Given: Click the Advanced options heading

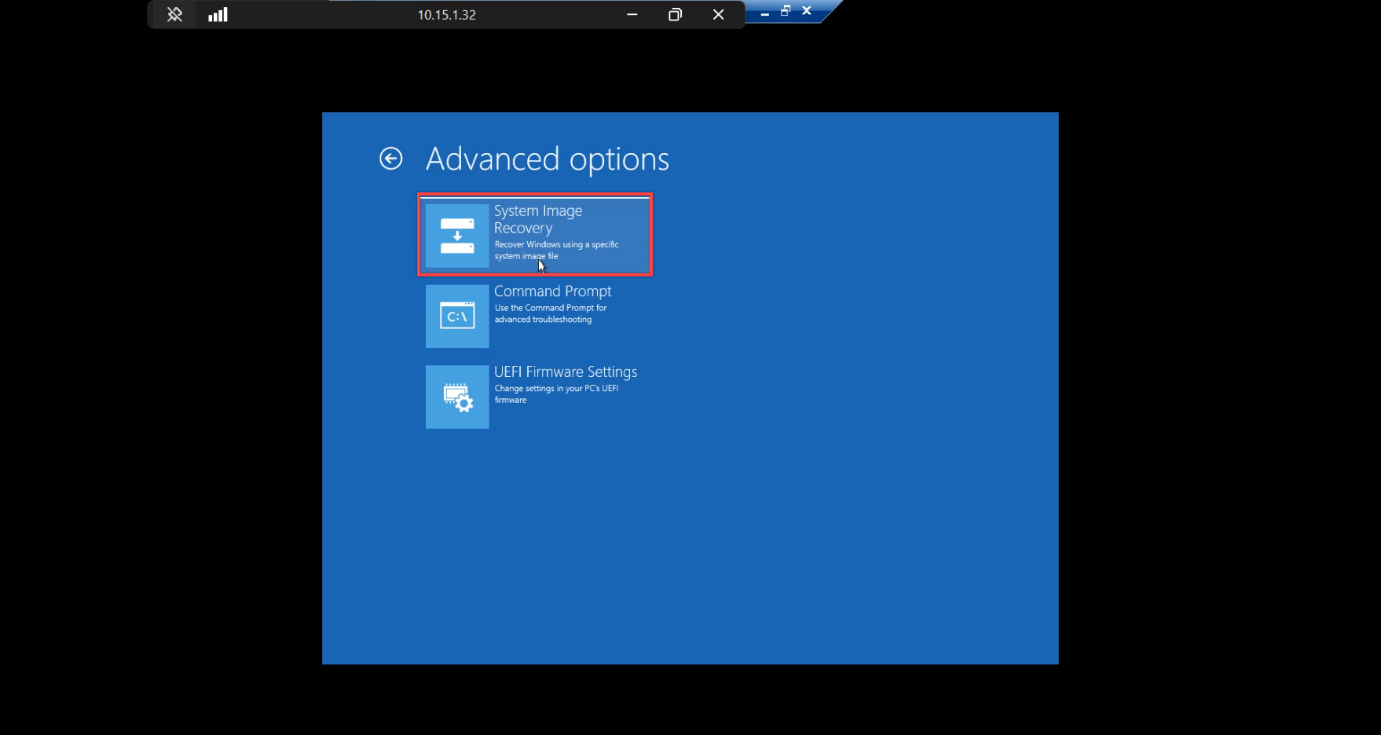Looking at the screenshot, I should 548,159.
